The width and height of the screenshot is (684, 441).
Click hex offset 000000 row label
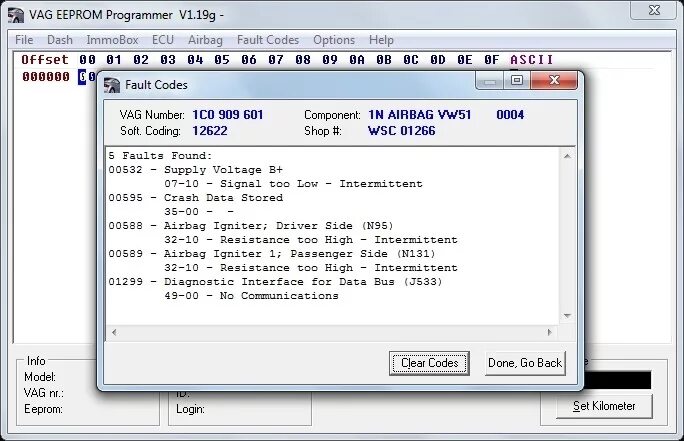pyautogui.click(x=46, y=77)
